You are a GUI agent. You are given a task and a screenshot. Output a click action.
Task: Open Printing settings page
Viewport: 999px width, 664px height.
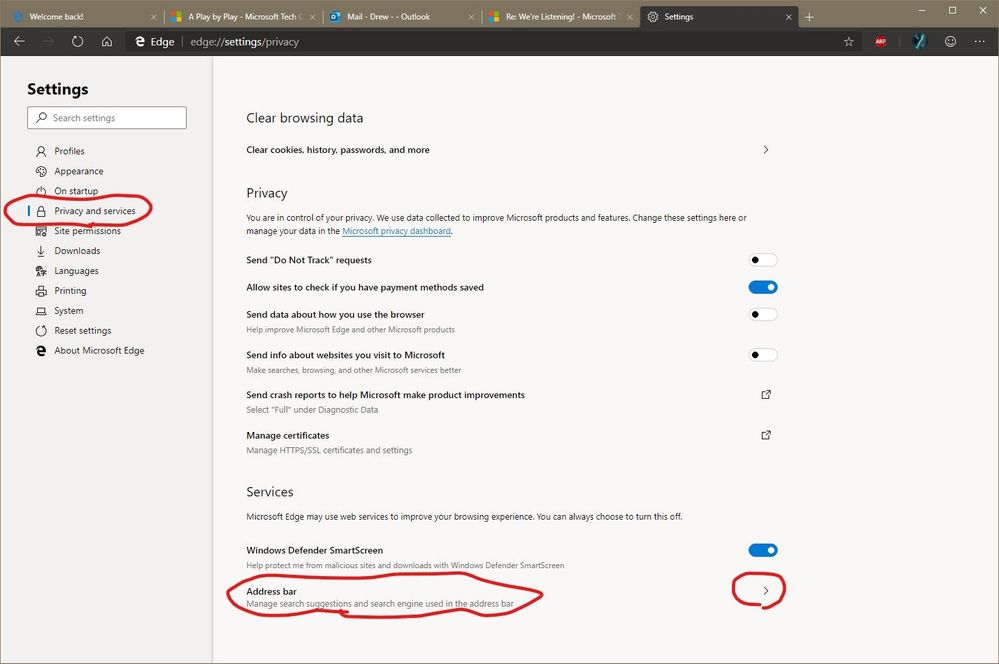[70, 291]
